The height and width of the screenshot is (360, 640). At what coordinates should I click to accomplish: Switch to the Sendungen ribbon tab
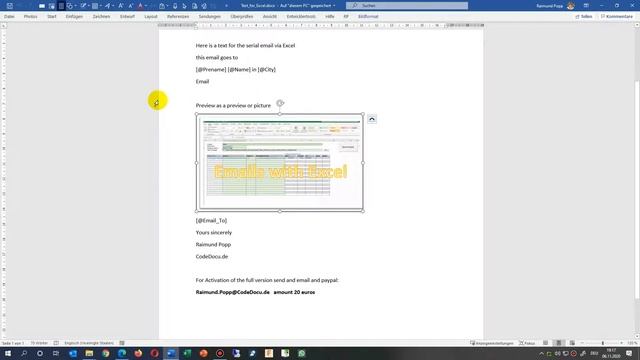(210, 16)
